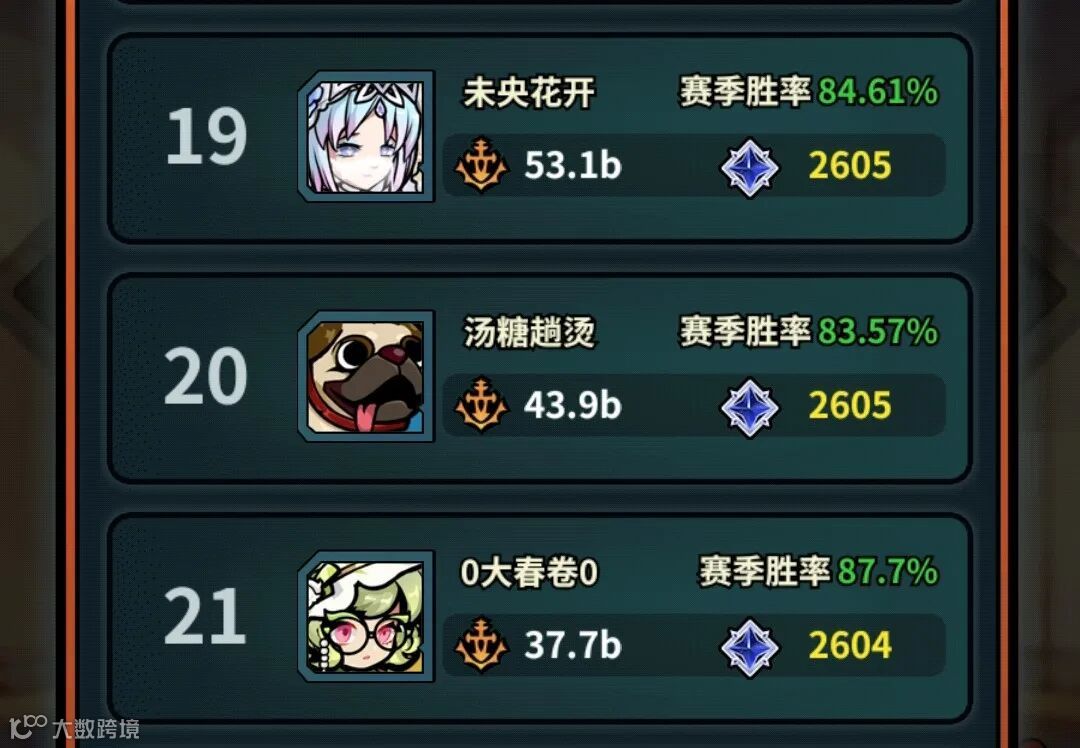The width and height of the screenshot is (1080, 748).
Task: Select player name 0大春卷0
Action: (x=529, y=572)
